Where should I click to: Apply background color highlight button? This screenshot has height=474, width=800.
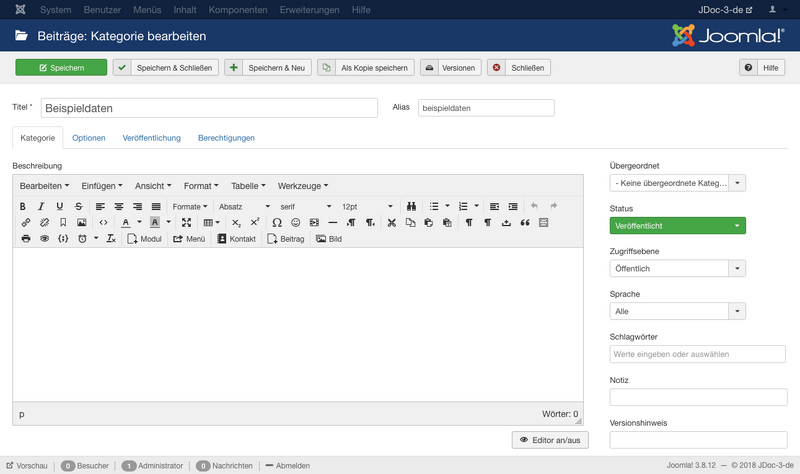tap(155, 222)
